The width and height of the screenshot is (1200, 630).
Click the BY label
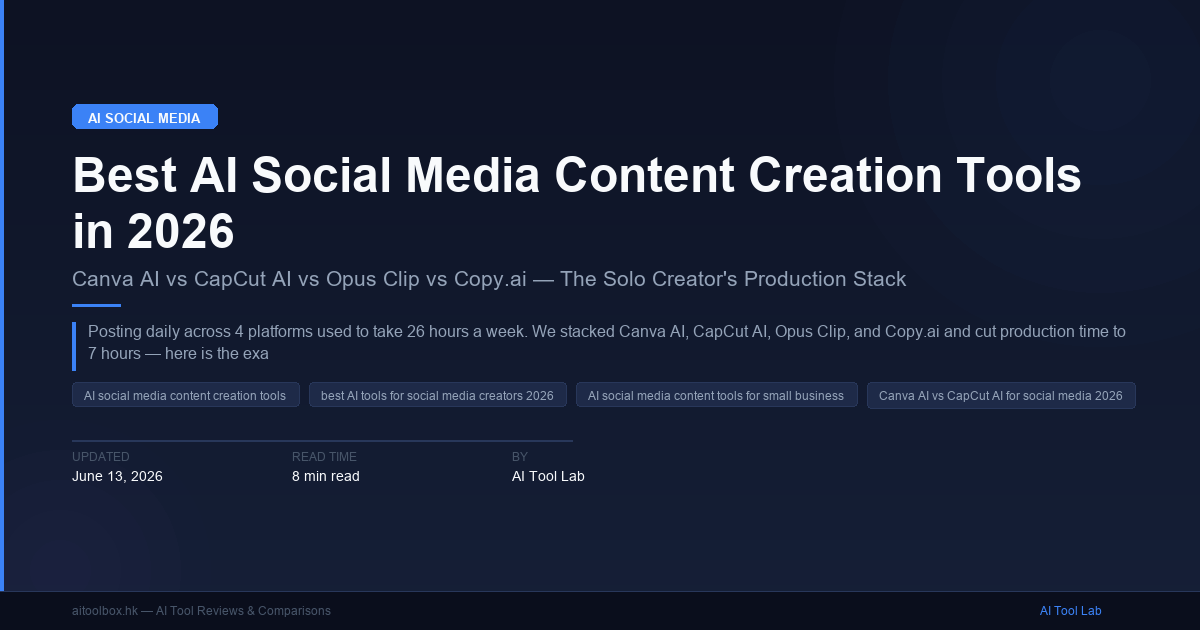[520, 457]
